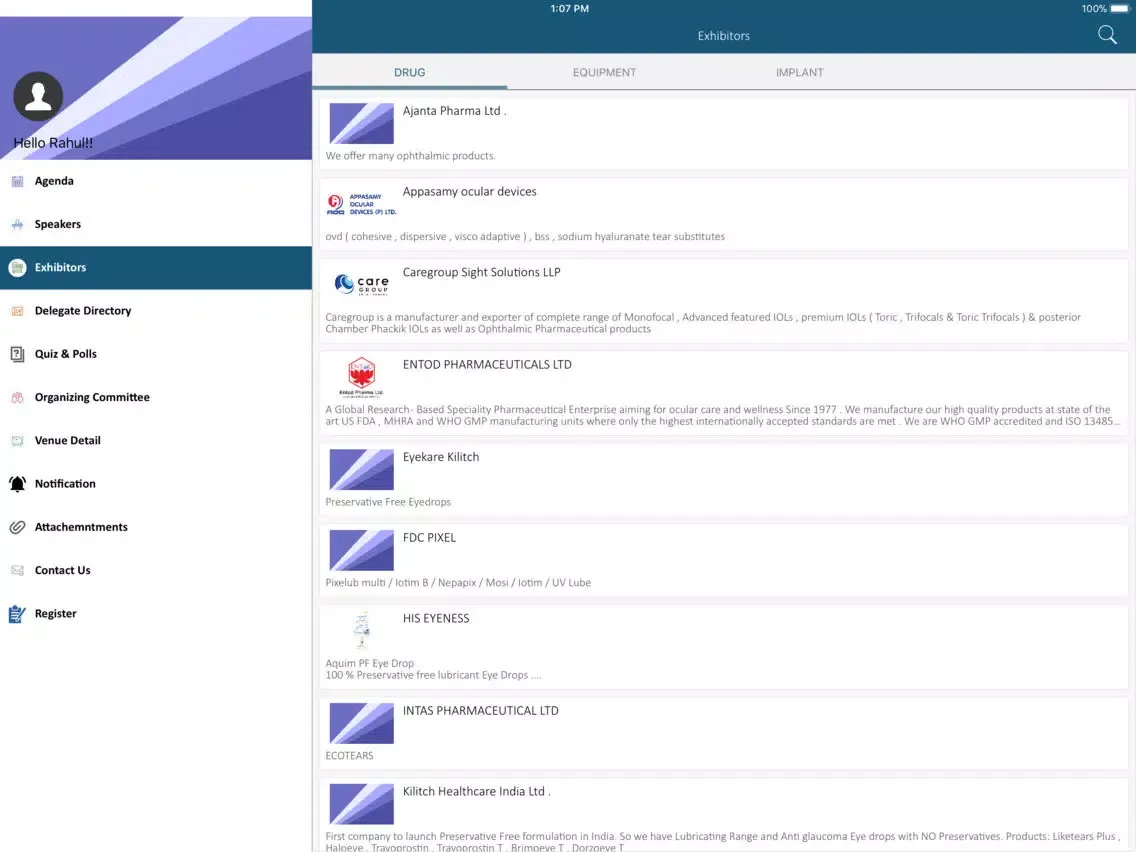Click the FDC PIXEL logo thumbnail
1136x852 pixels.
point(362,550)
